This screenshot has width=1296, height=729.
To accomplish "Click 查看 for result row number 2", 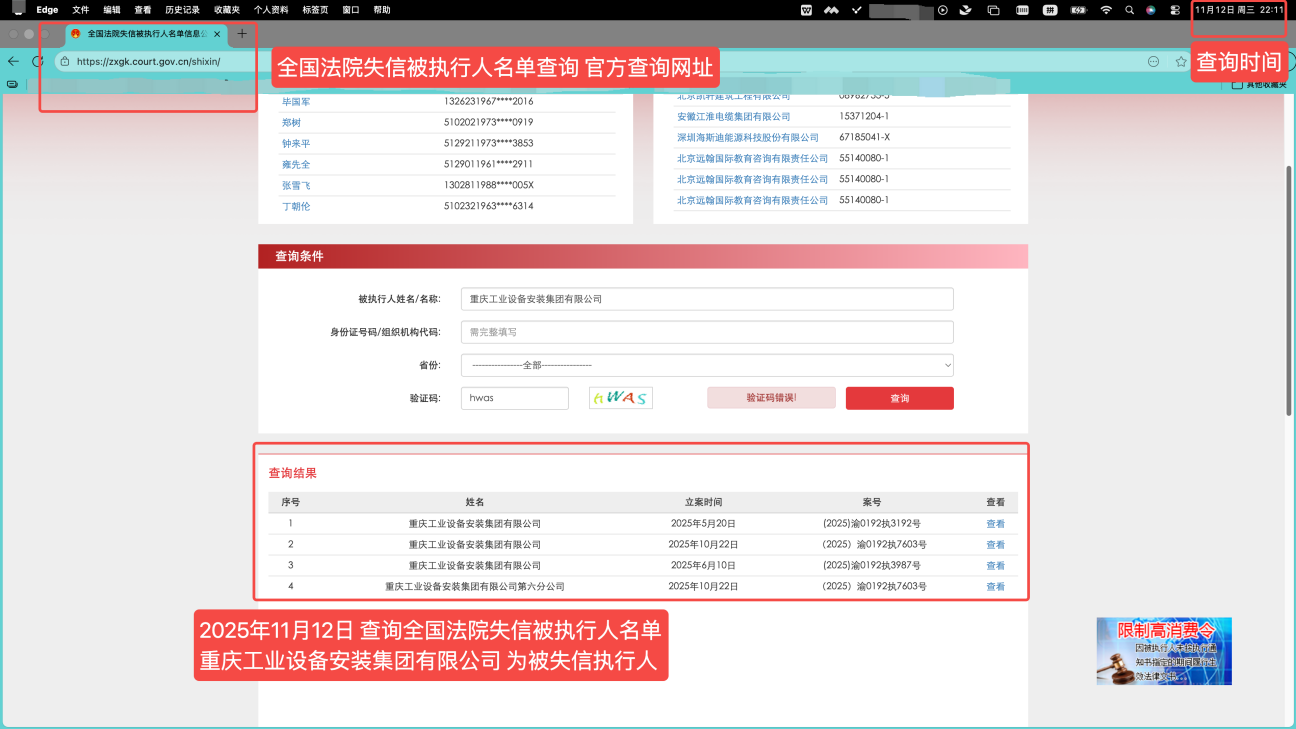I will [995, 545].
